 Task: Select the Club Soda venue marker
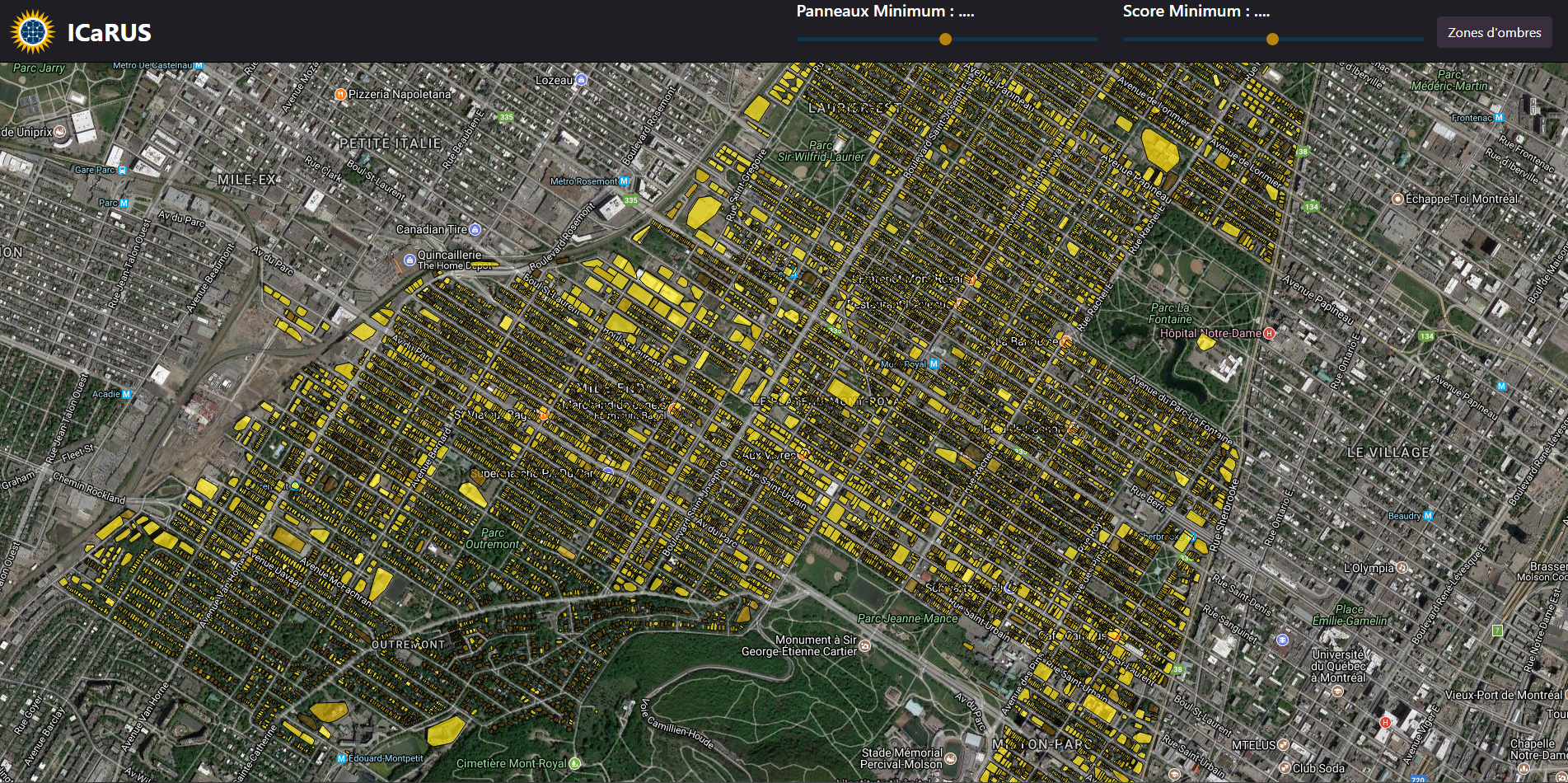coord(1284,768)
